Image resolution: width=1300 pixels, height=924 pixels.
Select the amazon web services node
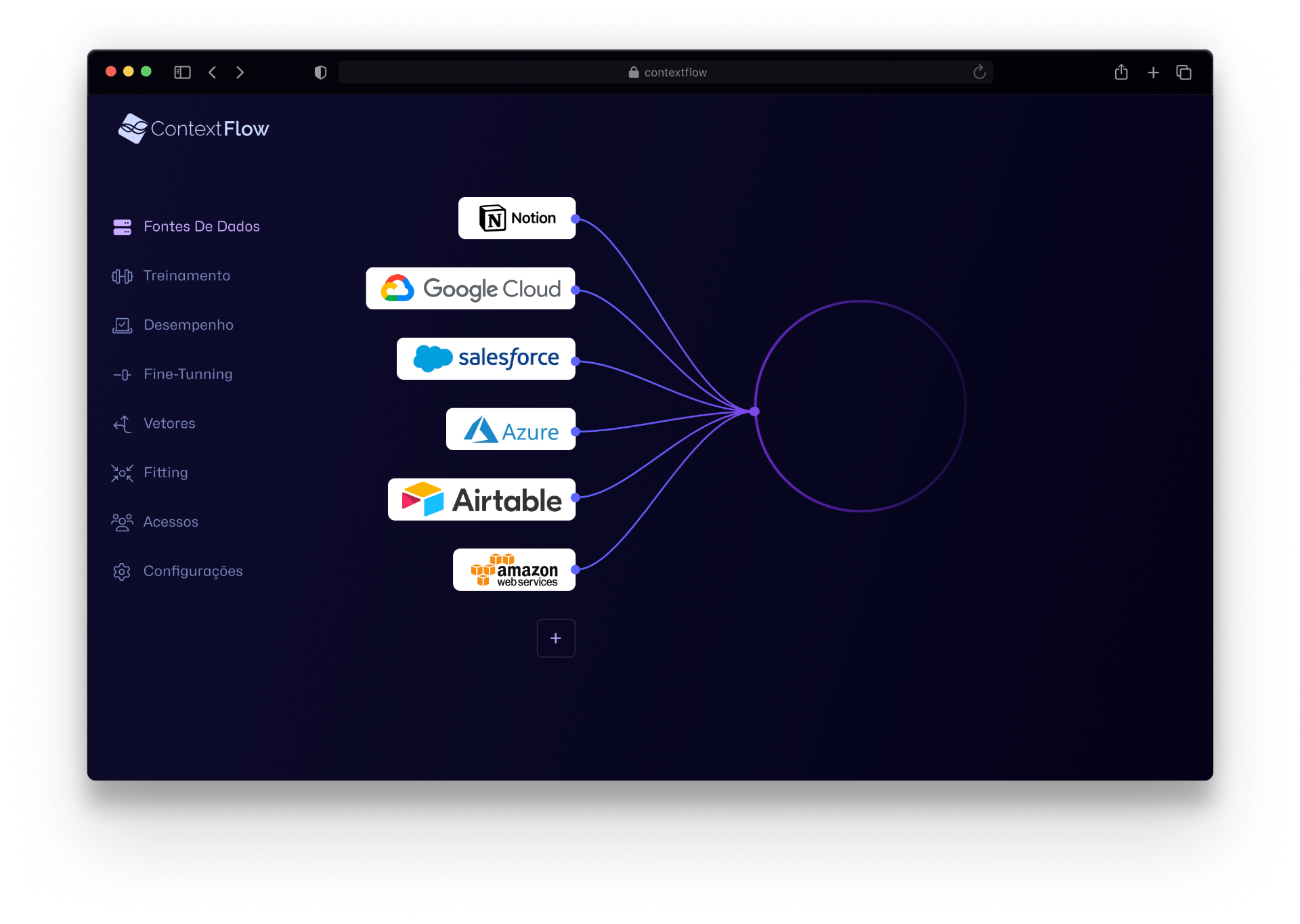coord(514,570)
